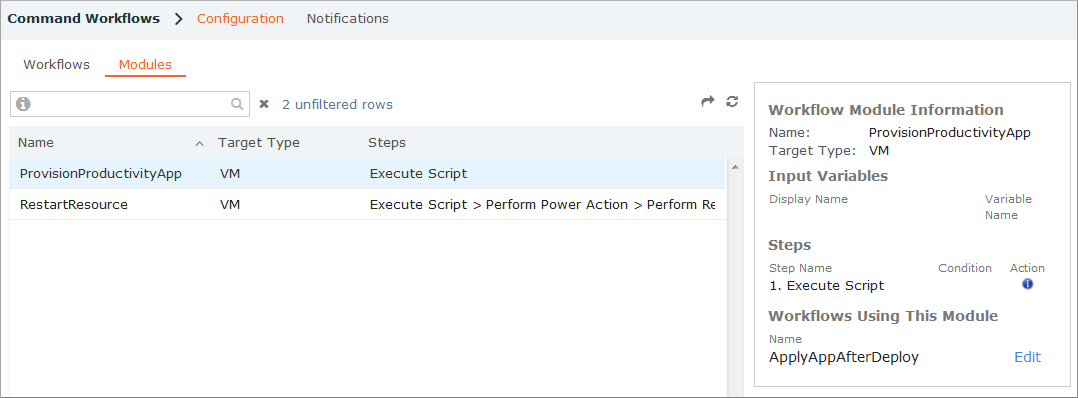Click the Target Type column header
Screen dimensions: 1078x398
(x=258, y=143)
